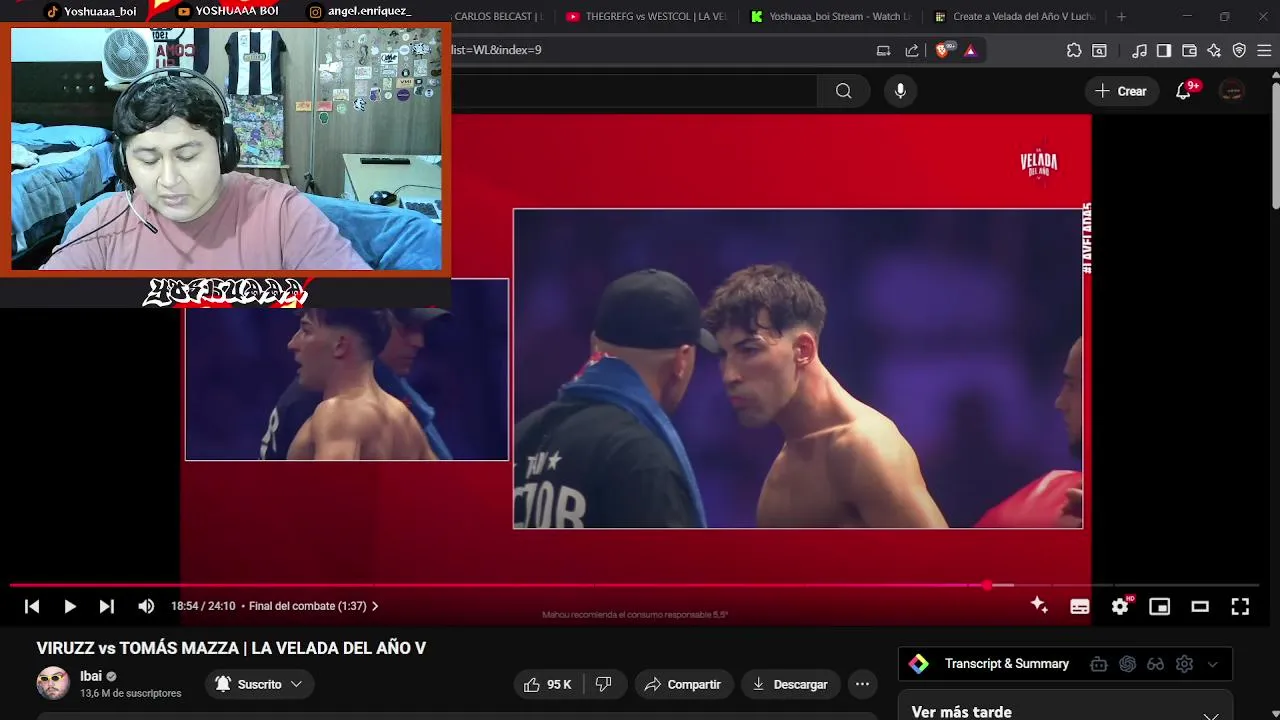Image resolution: width=1280 pixels, height=720 pixels.
Task: Open the browser hamburger main menu
Action: tap(1265, 50)
